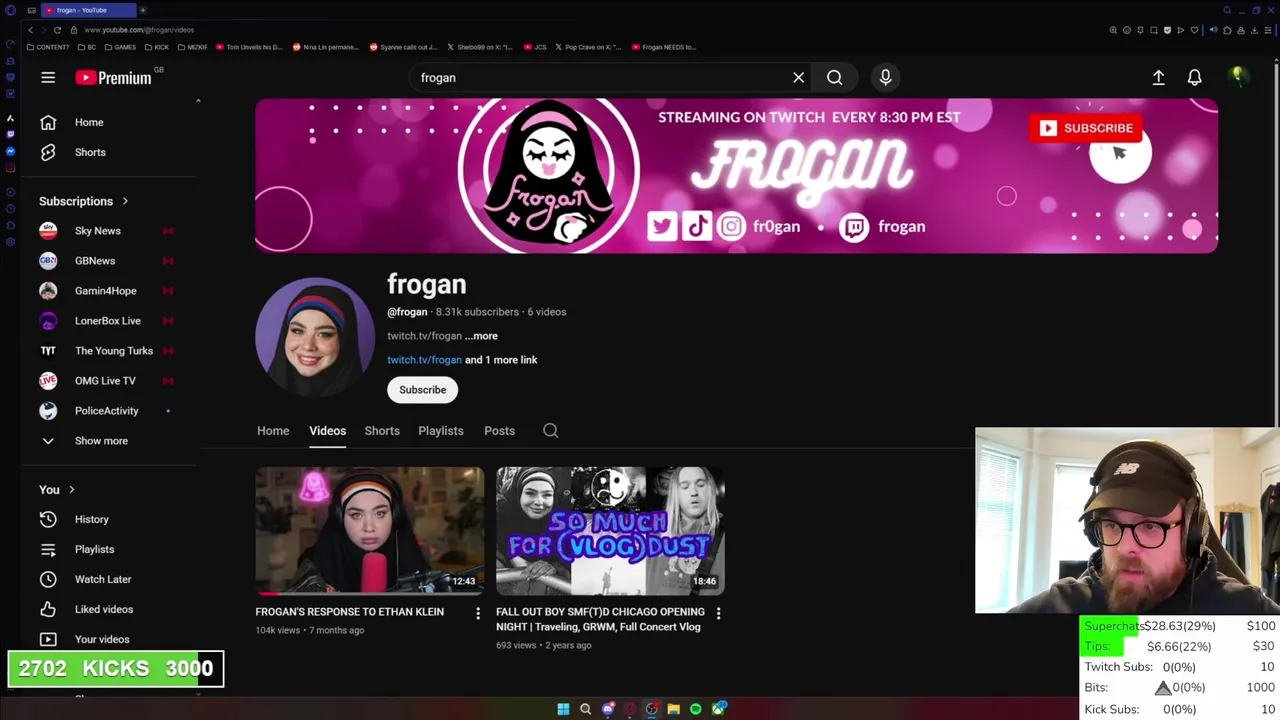Click the YouTube Premium logo
1280x720 pixels.
pyautogui.click(x=113, y=78)
